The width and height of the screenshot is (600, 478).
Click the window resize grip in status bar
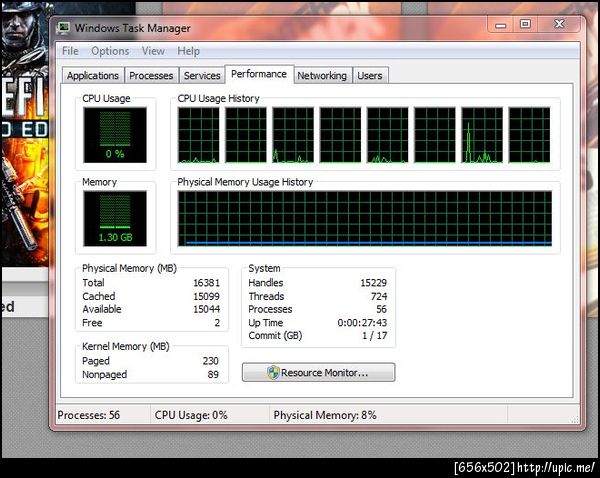click(575, 419)
